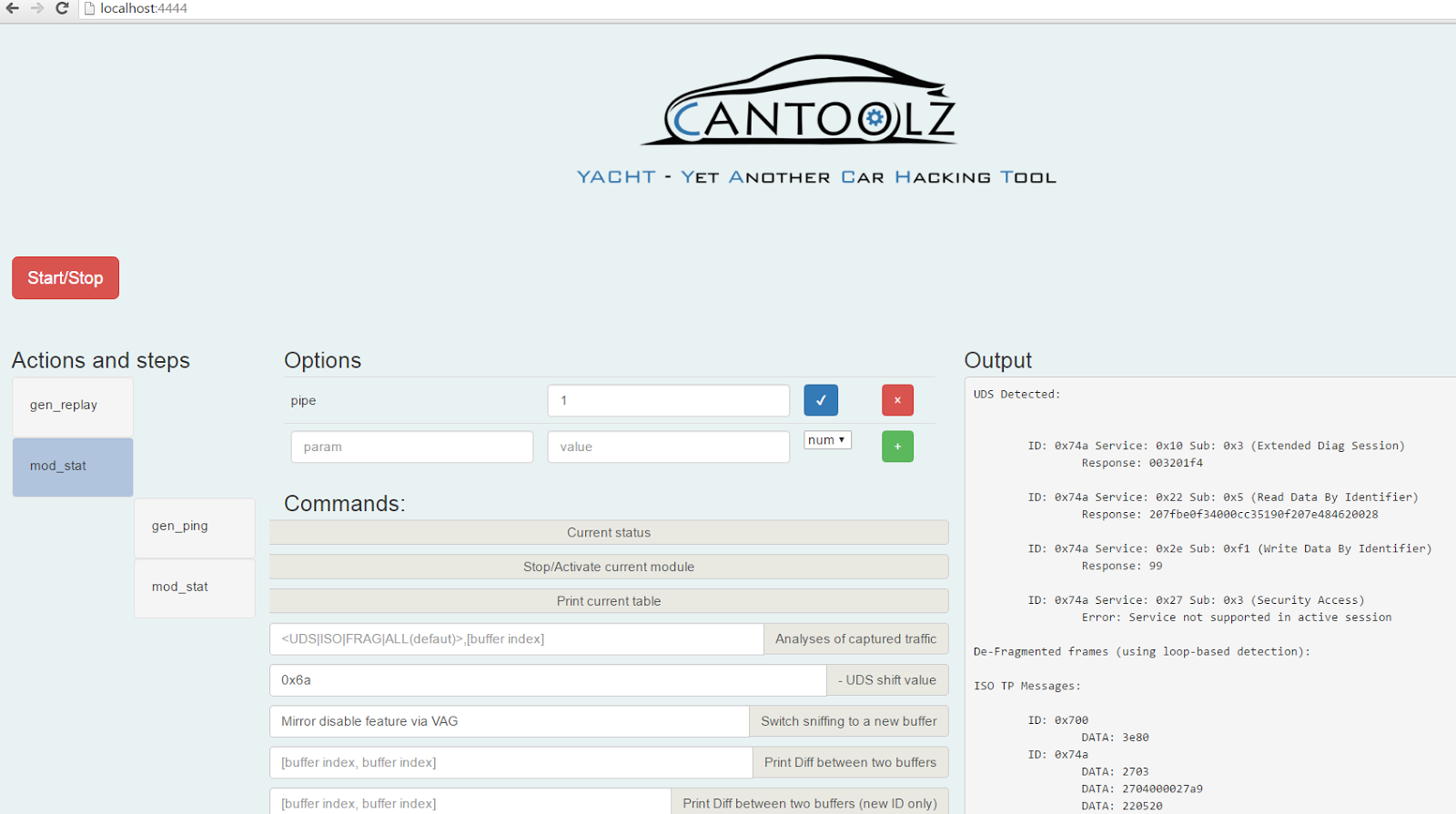
Task: Click the red Start/Stop button
Action: [66, 277]
